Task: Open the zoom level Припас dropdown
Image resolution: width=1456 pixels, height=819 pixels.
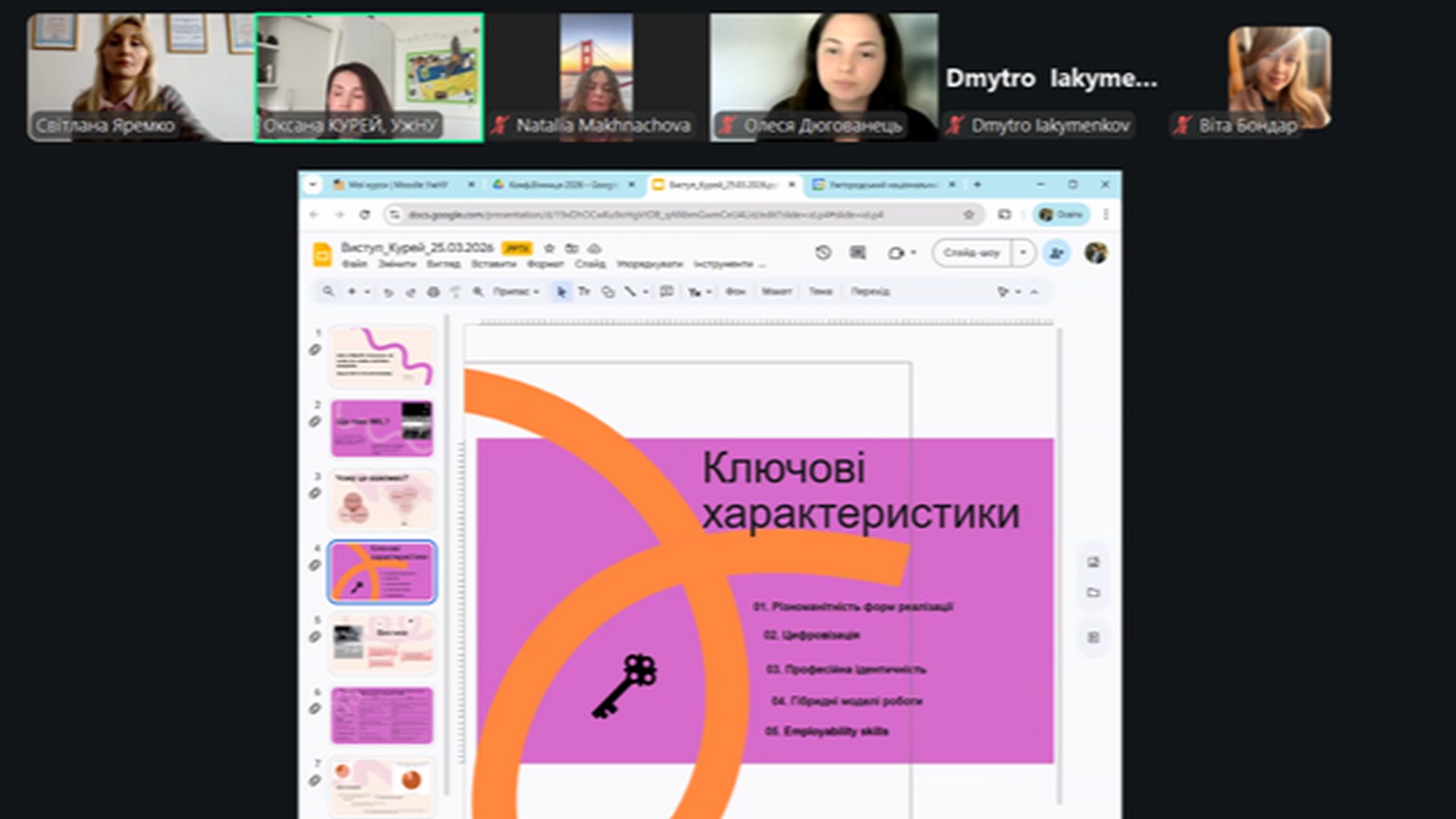Action: 515,292
